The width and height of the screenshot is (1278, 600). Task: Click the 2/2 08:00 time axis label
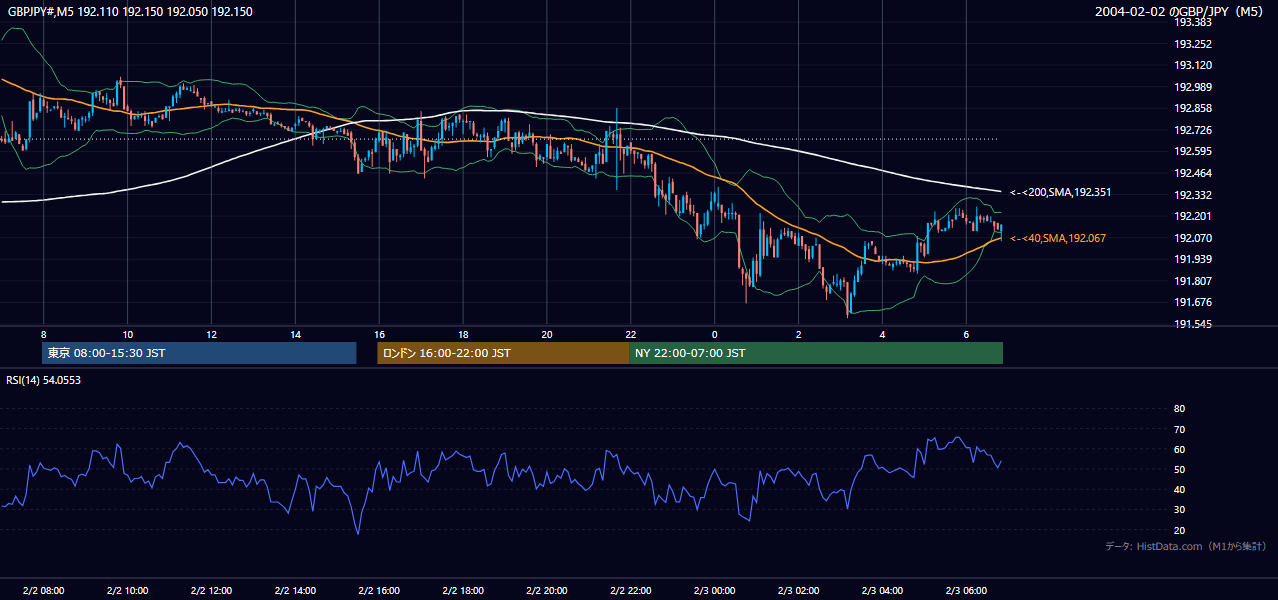(43, 590)
